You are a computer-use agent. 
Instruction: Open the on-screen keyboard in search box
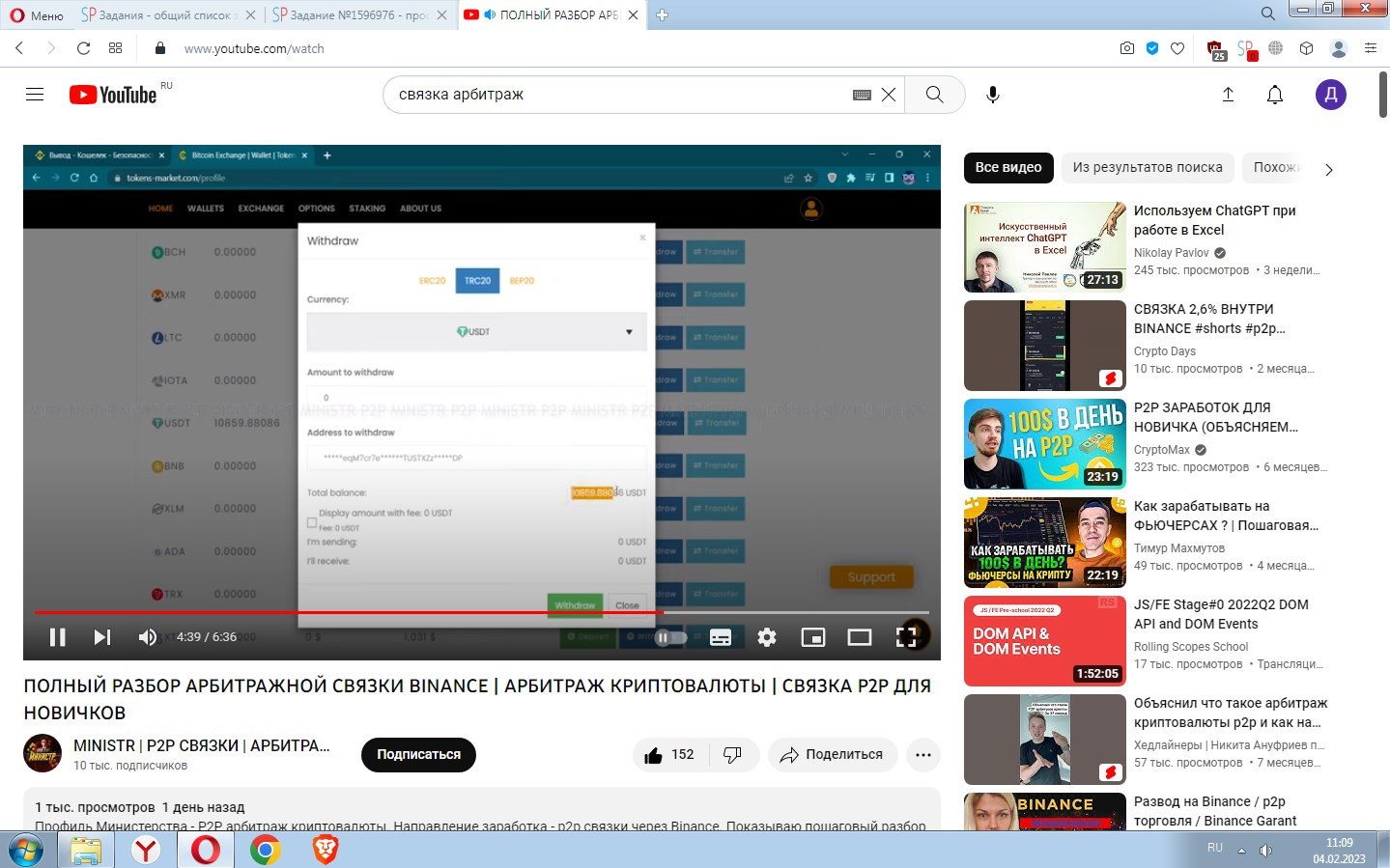pos(862,95)
